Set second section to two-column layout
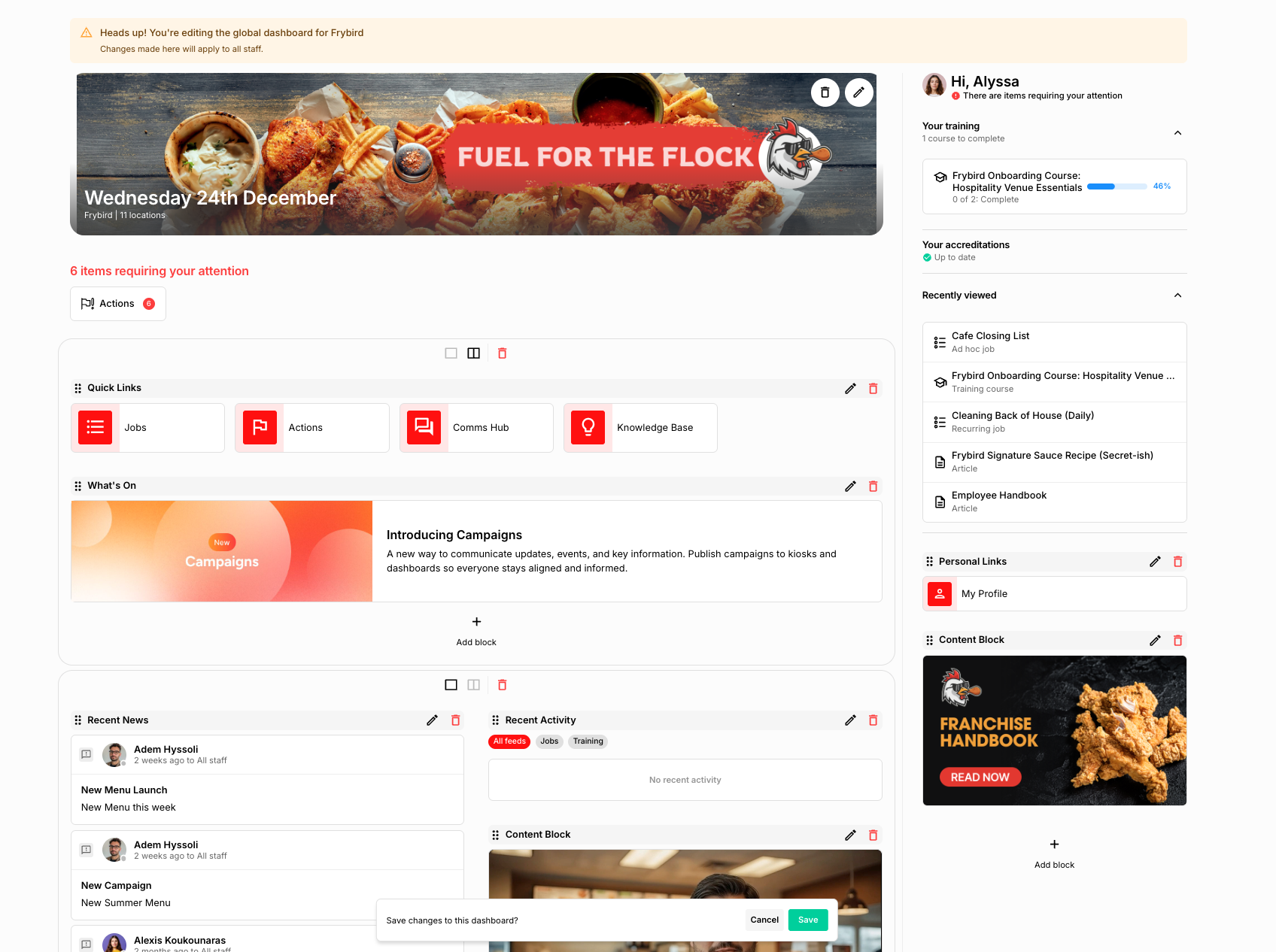The image size is (1276, 952). [x=473, y=685]
